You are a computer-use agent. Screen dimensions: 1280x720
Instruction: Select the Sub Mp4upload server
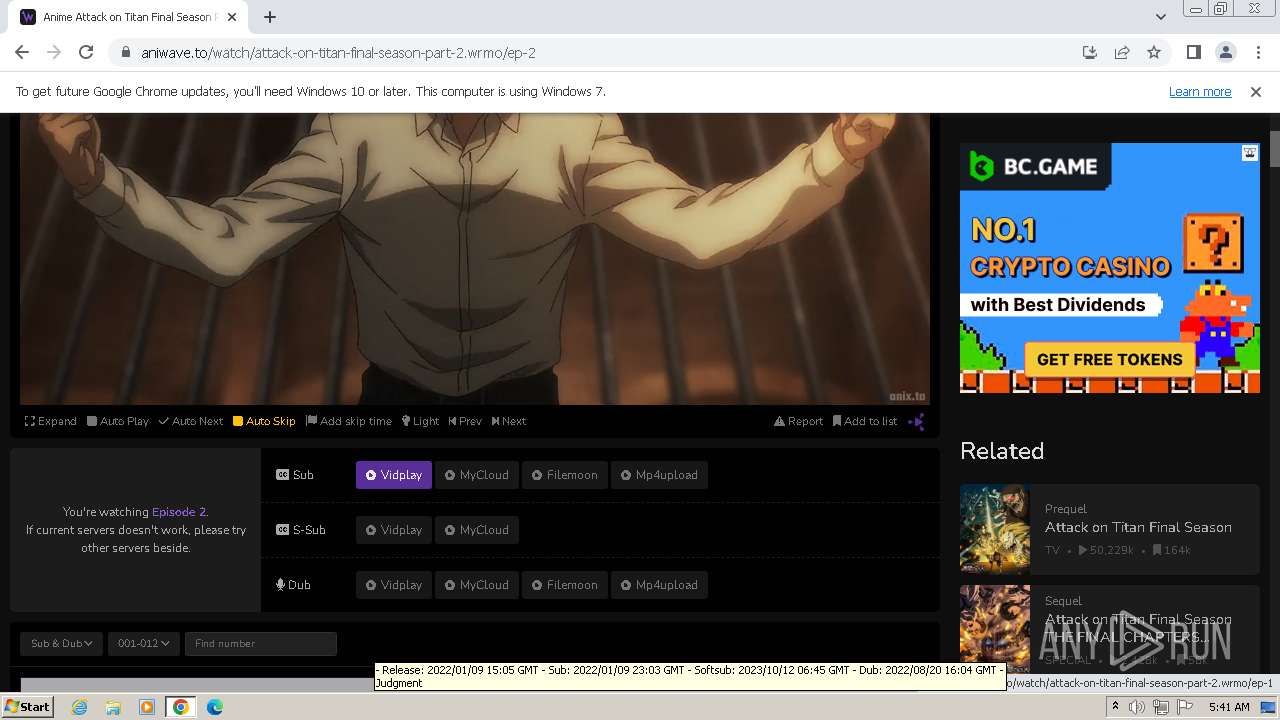(659, 475)
